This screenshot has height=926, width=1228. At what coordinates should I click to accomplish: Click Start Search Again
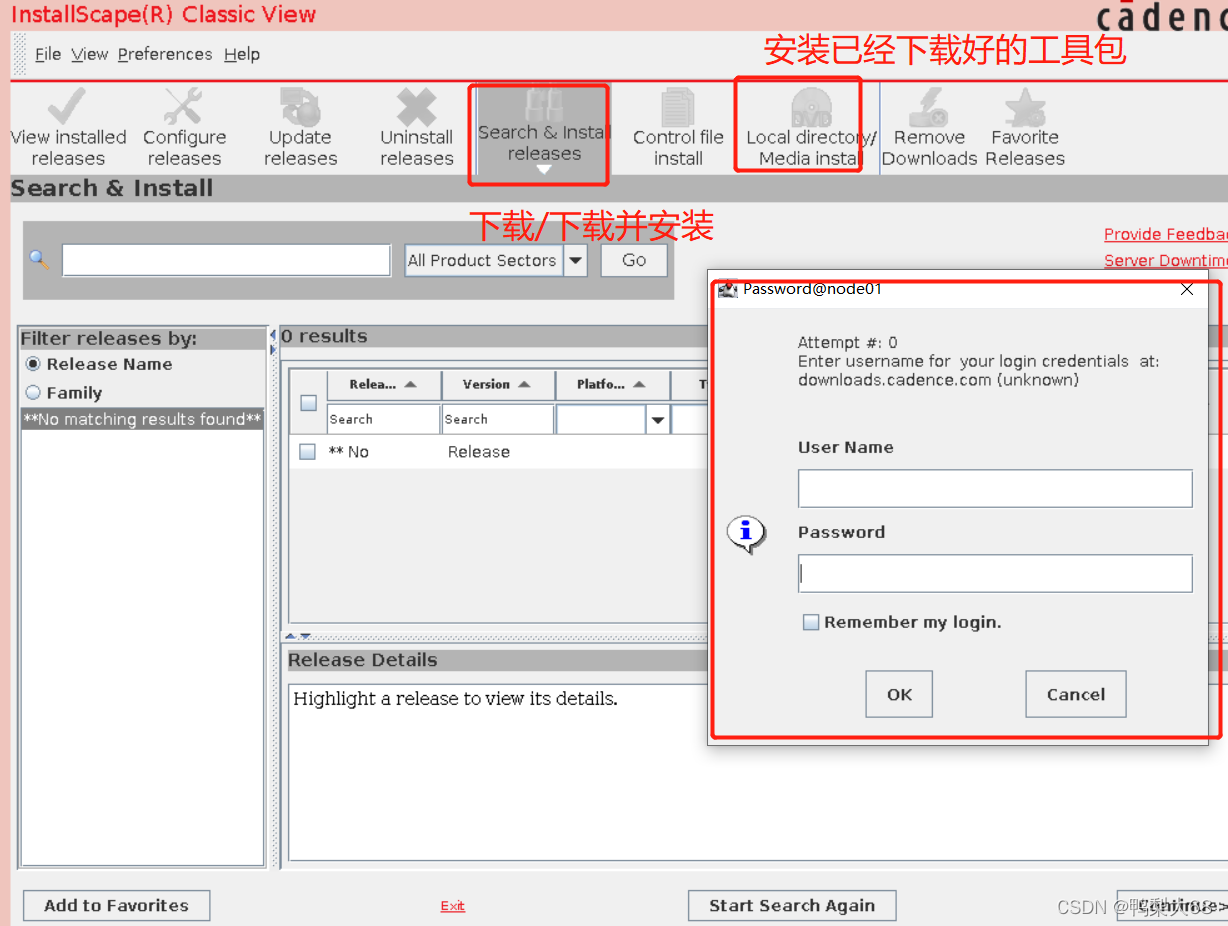[x=791, y=905]
